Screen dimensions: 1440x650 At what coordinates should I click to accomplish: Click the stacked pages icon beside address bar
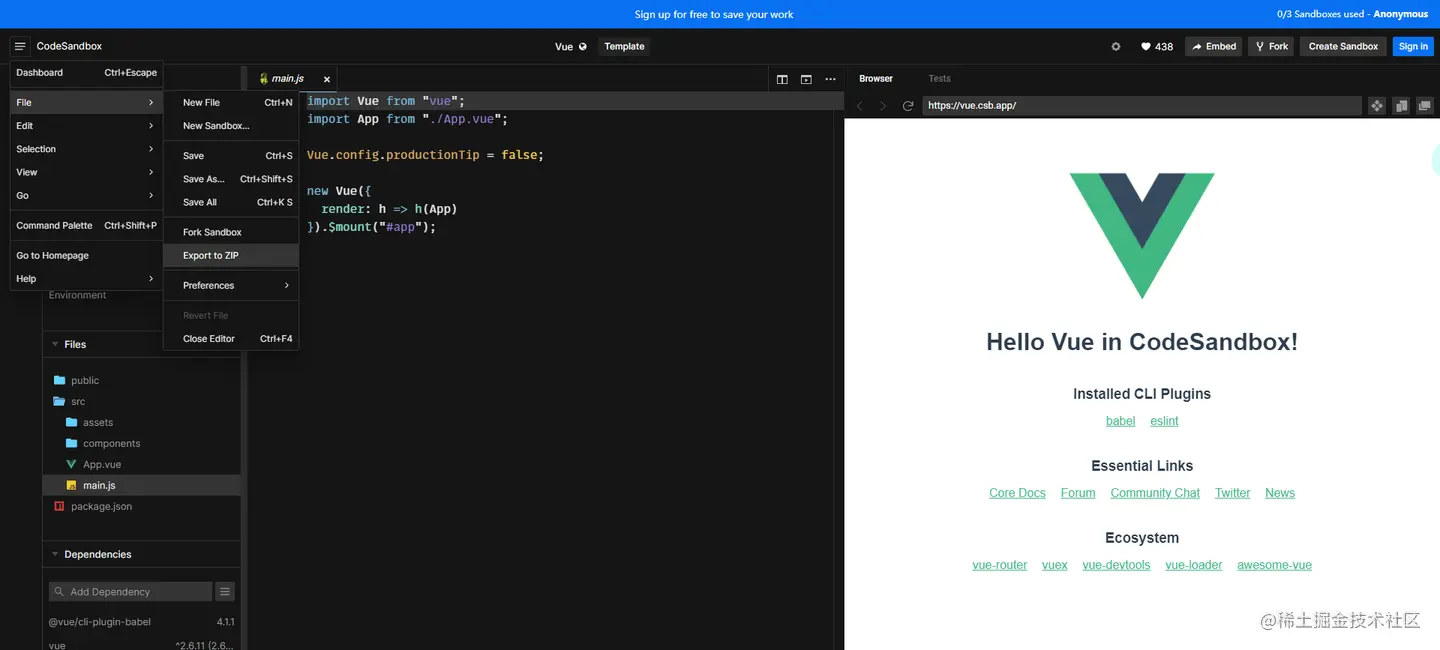pyautogui.click(x=1401, y=105)
